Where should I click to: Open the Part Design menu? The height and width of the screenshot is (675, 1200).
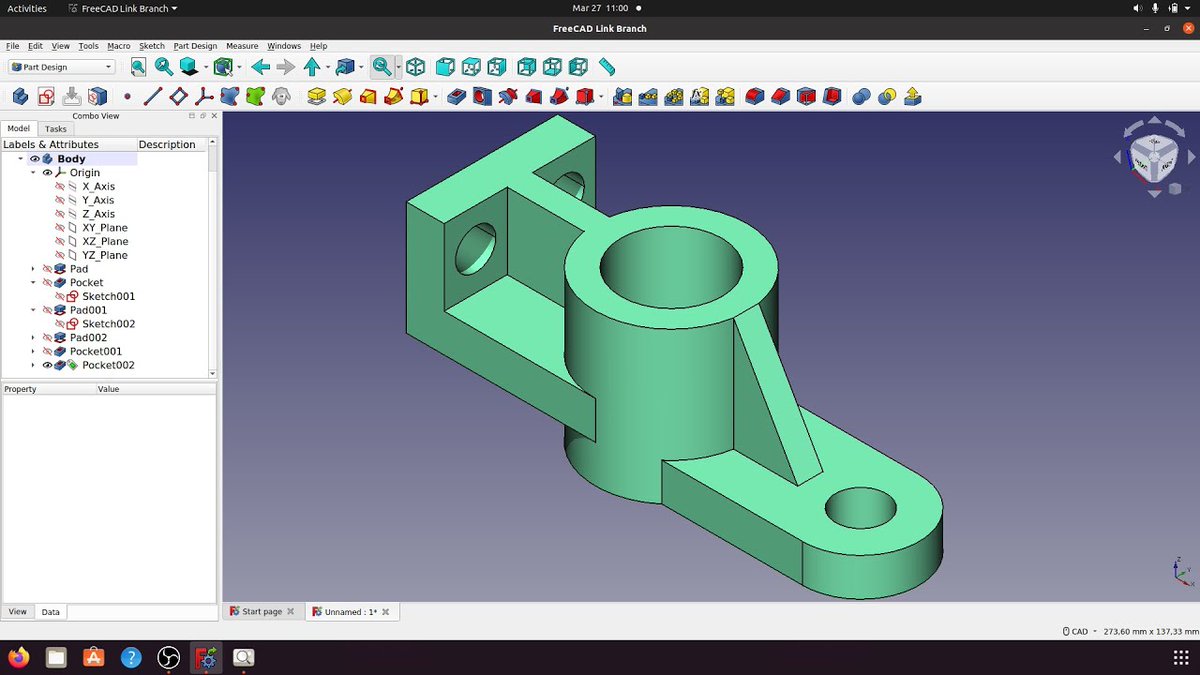[195, 46]
